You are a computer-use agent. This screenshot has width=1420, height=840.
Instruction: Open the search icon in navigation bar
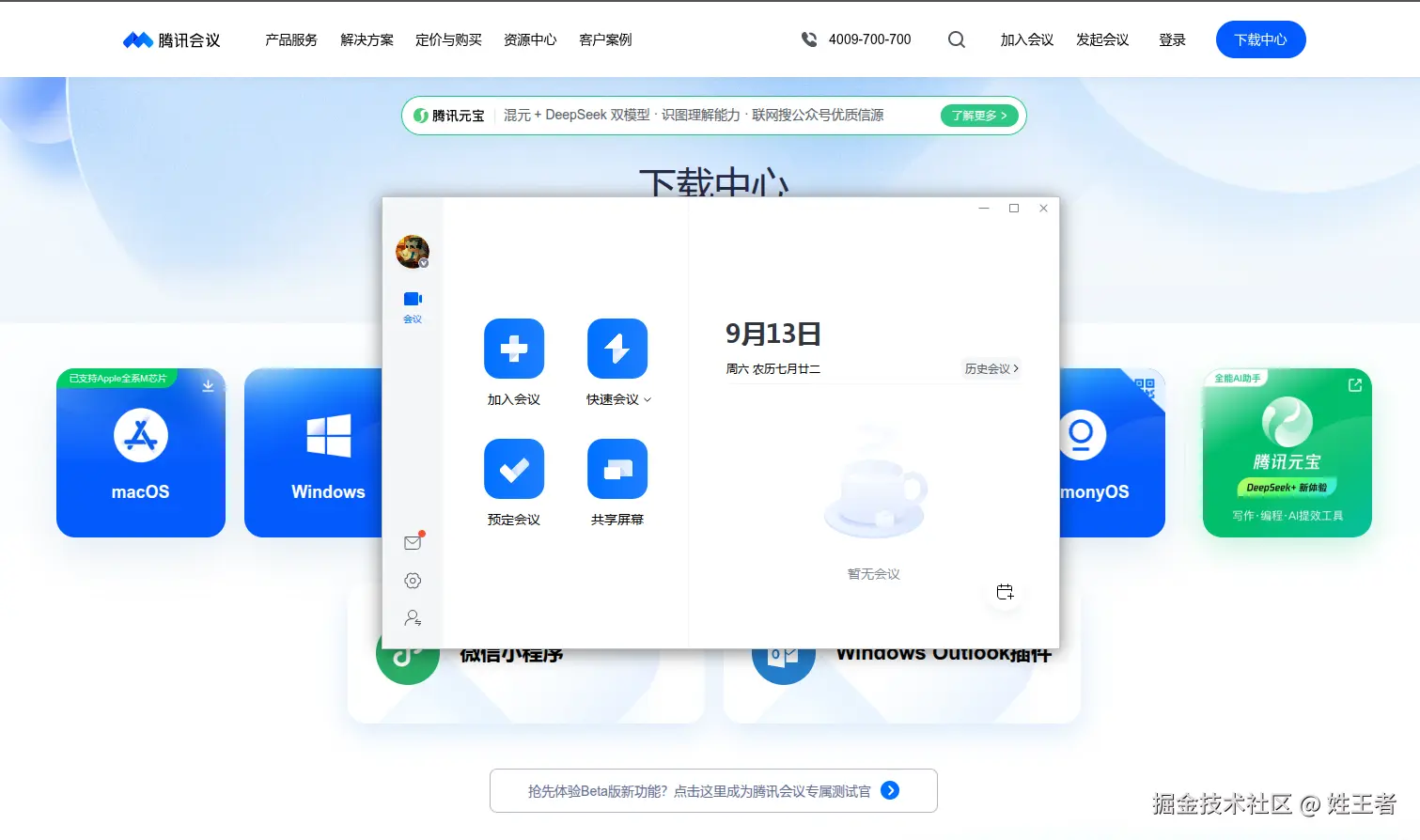(956, 39)
